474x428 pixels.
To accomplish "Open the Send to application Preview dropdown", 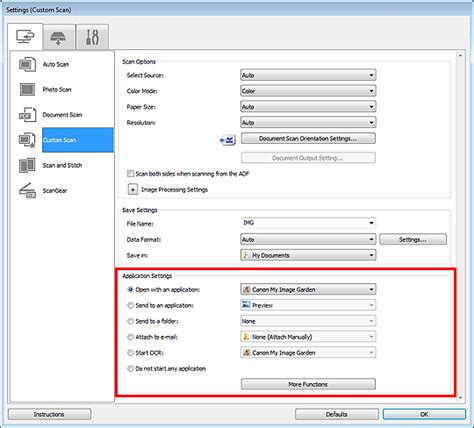I will pos(308,305).
